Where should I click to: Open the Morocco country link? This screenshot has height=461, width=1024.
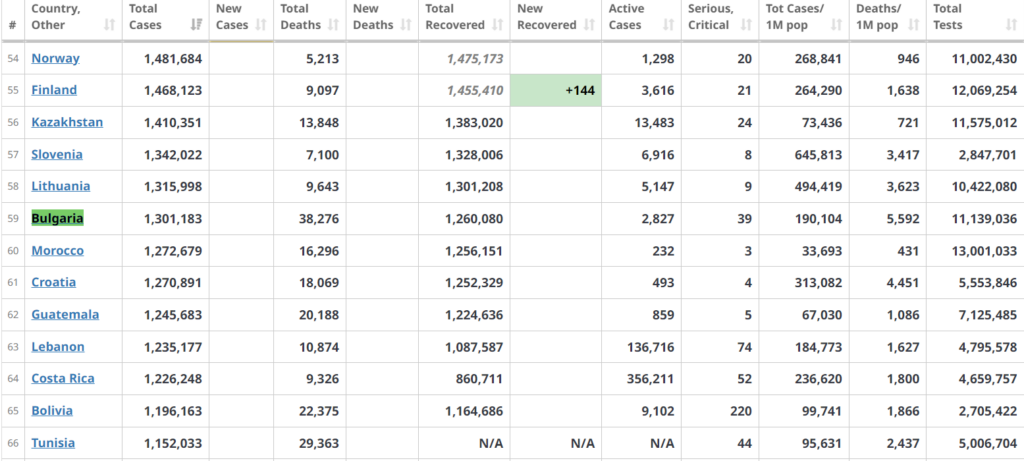[57, 250]
